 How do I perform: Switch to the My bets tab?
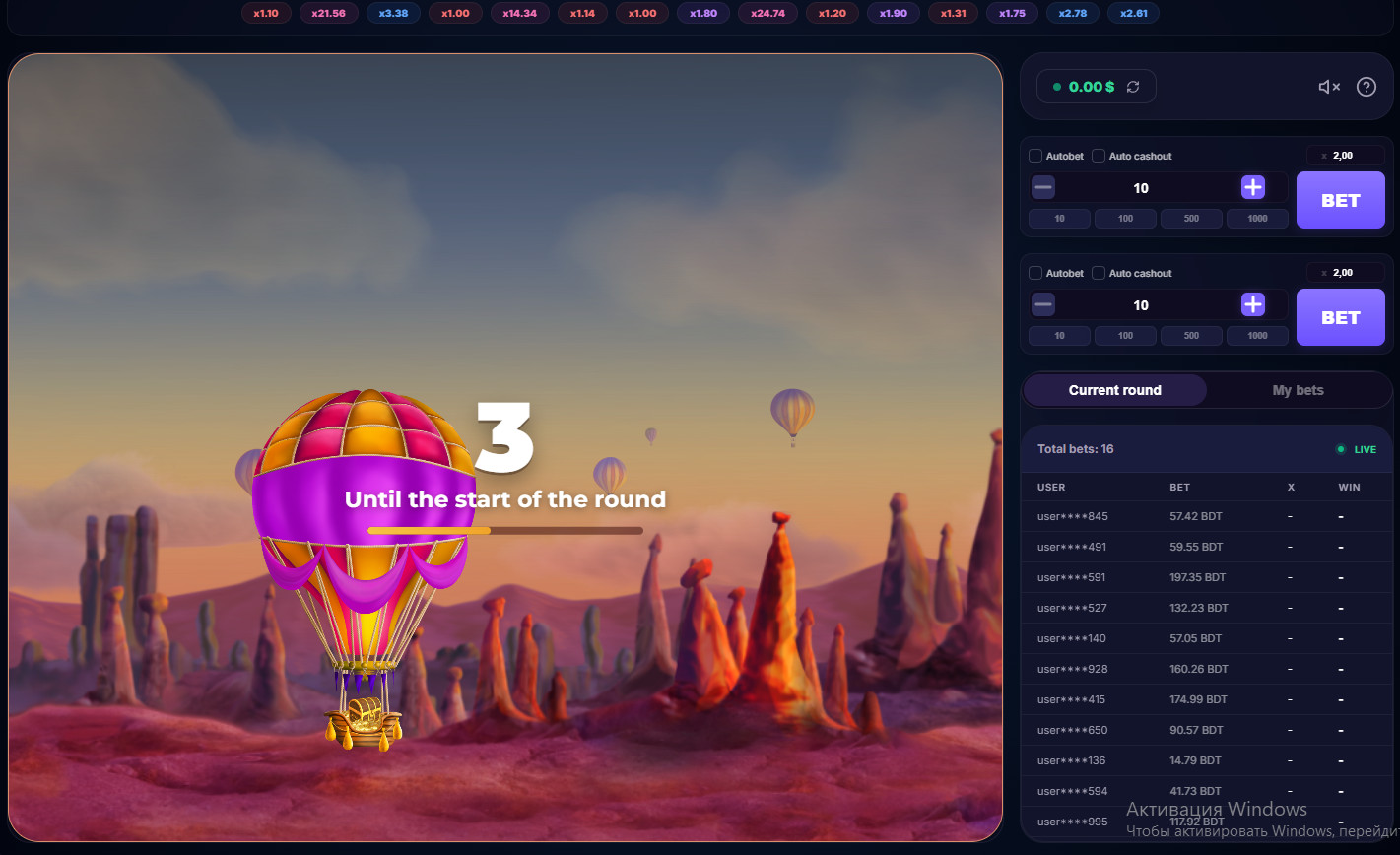tap(1298, 390)
